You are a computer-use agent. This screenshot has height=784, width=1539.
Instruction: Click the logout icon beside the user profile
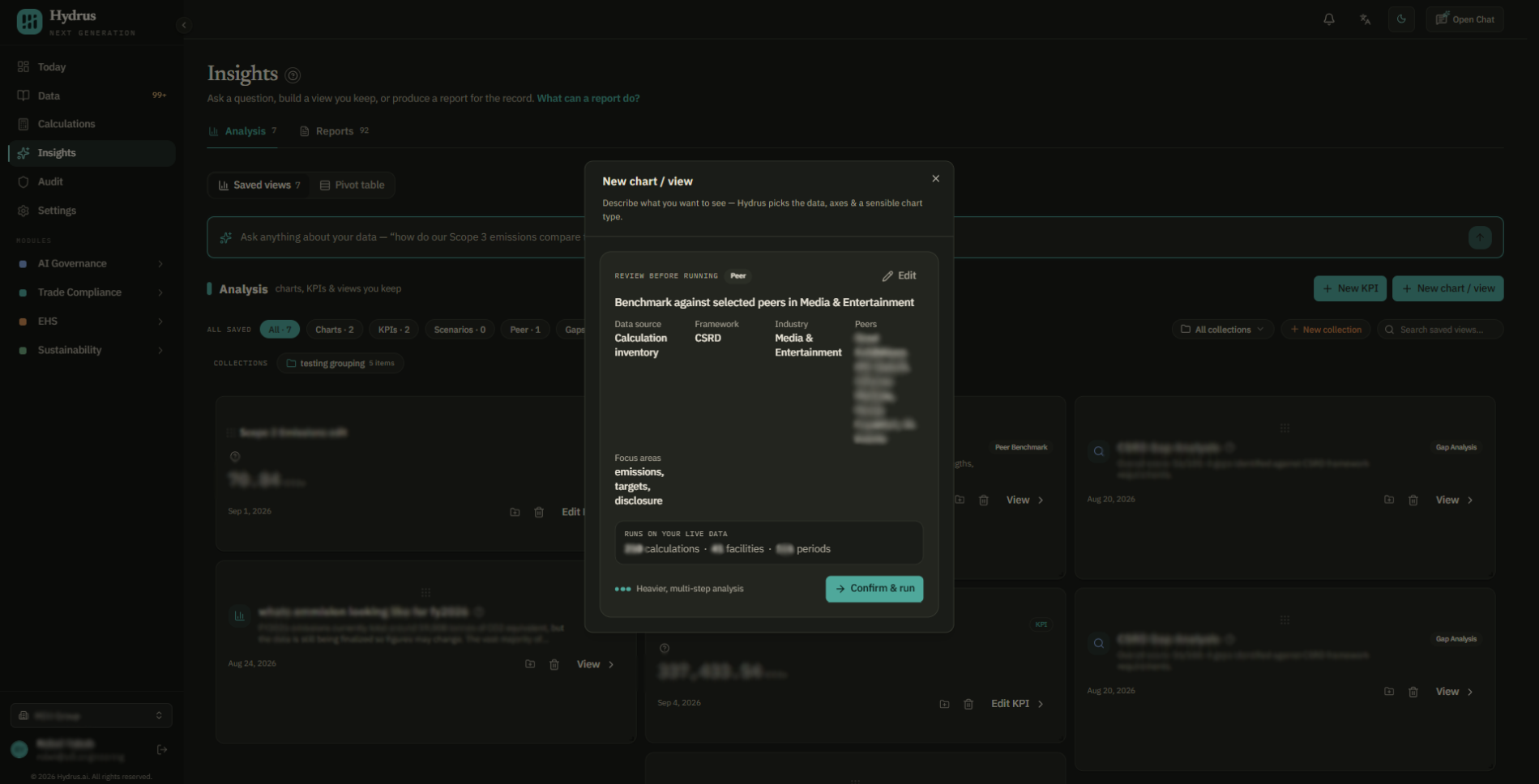[x=162, y=750]
